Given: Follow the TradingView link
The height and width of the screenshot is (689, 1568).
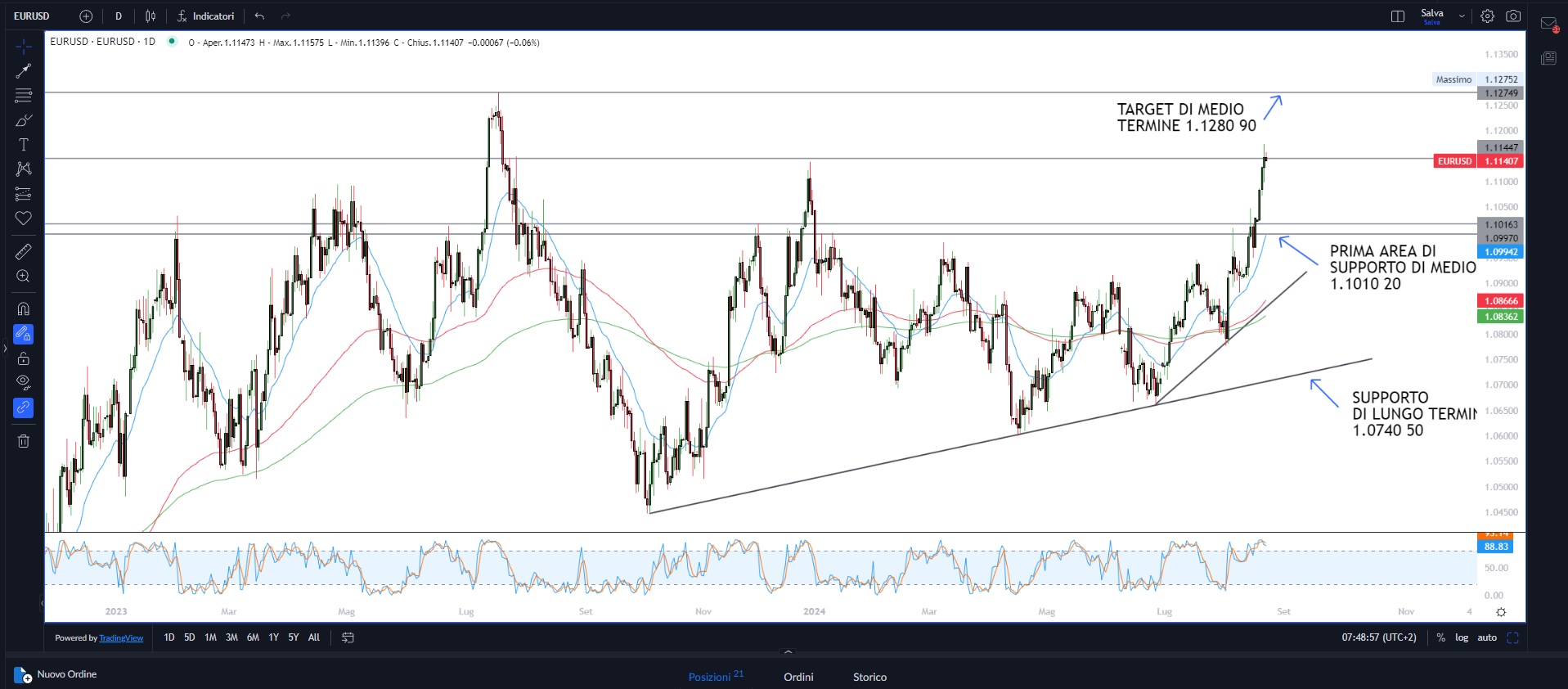Looking at the screenshot, I should click(121, 638).
